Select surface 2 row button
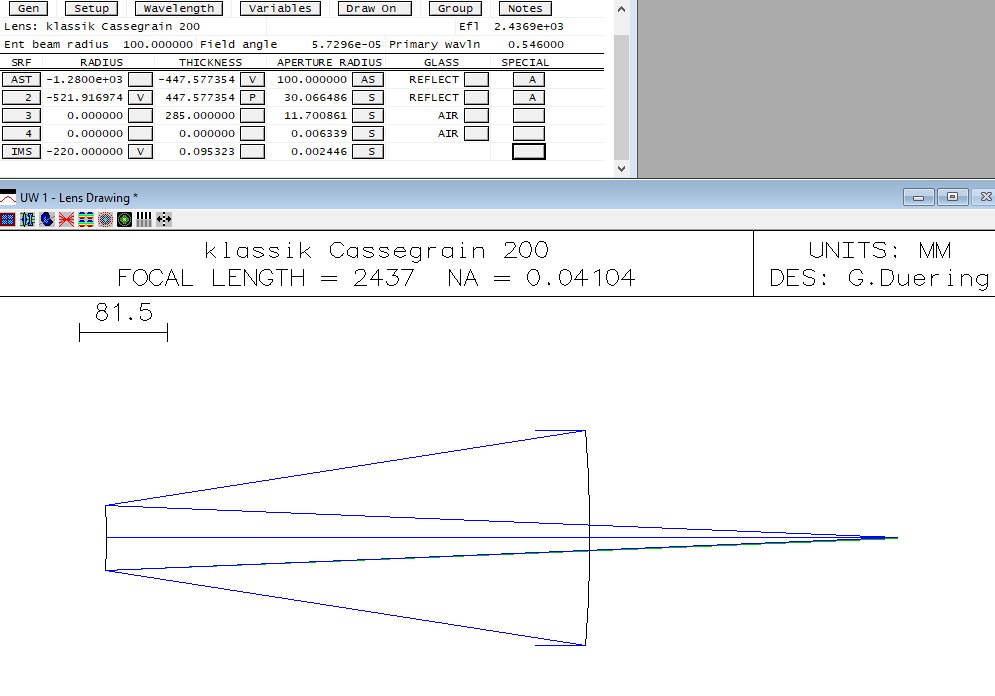 [x=22, y=97]
